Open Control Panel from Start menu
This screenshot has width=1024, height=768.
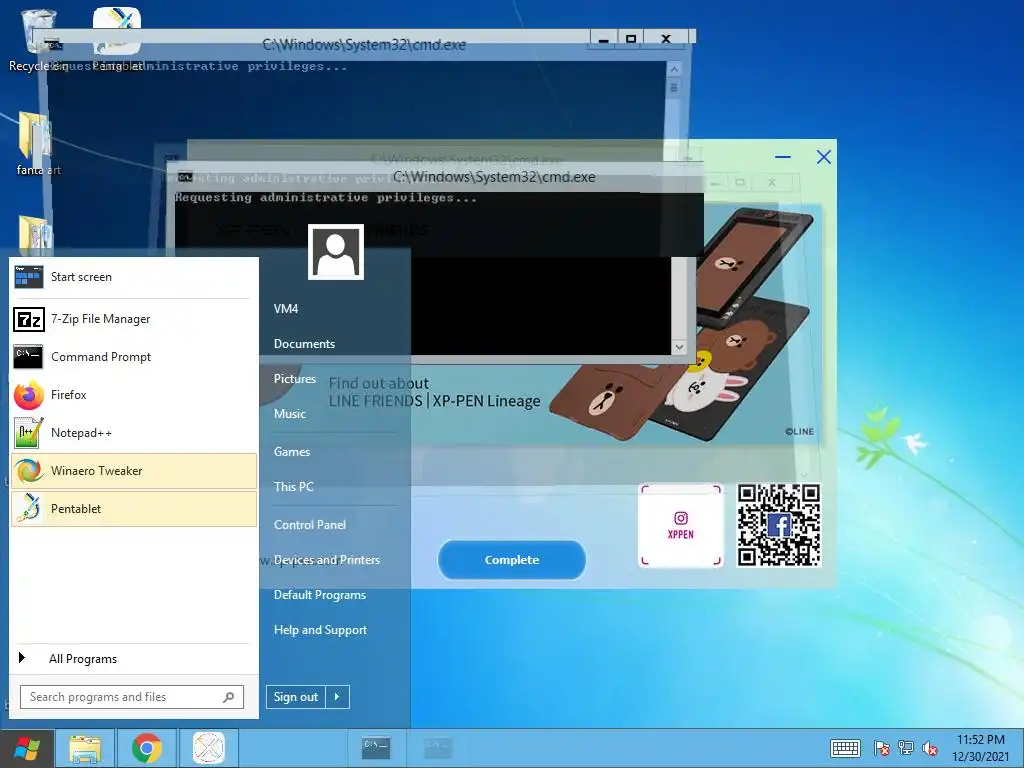pos(310,525)
